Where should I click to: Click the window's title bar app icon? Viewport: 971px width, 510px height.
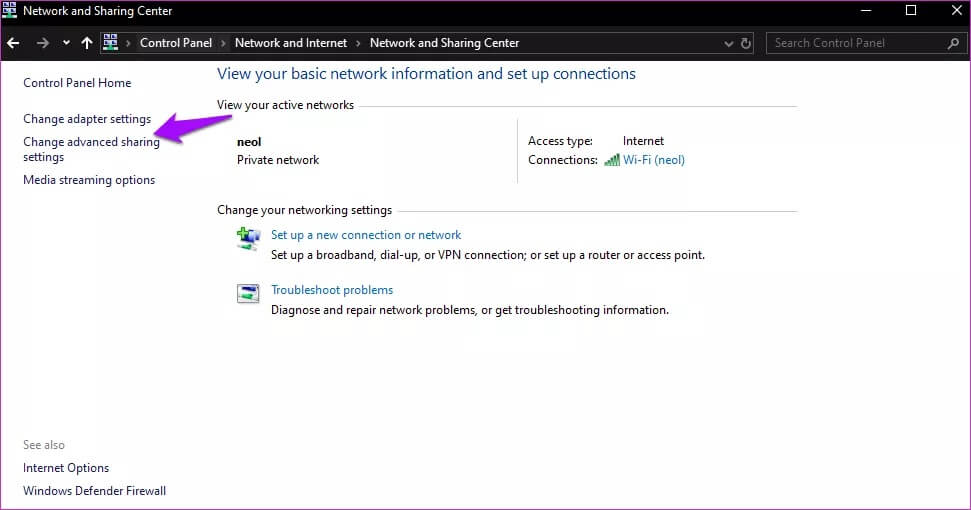click(x=9, y=10)
